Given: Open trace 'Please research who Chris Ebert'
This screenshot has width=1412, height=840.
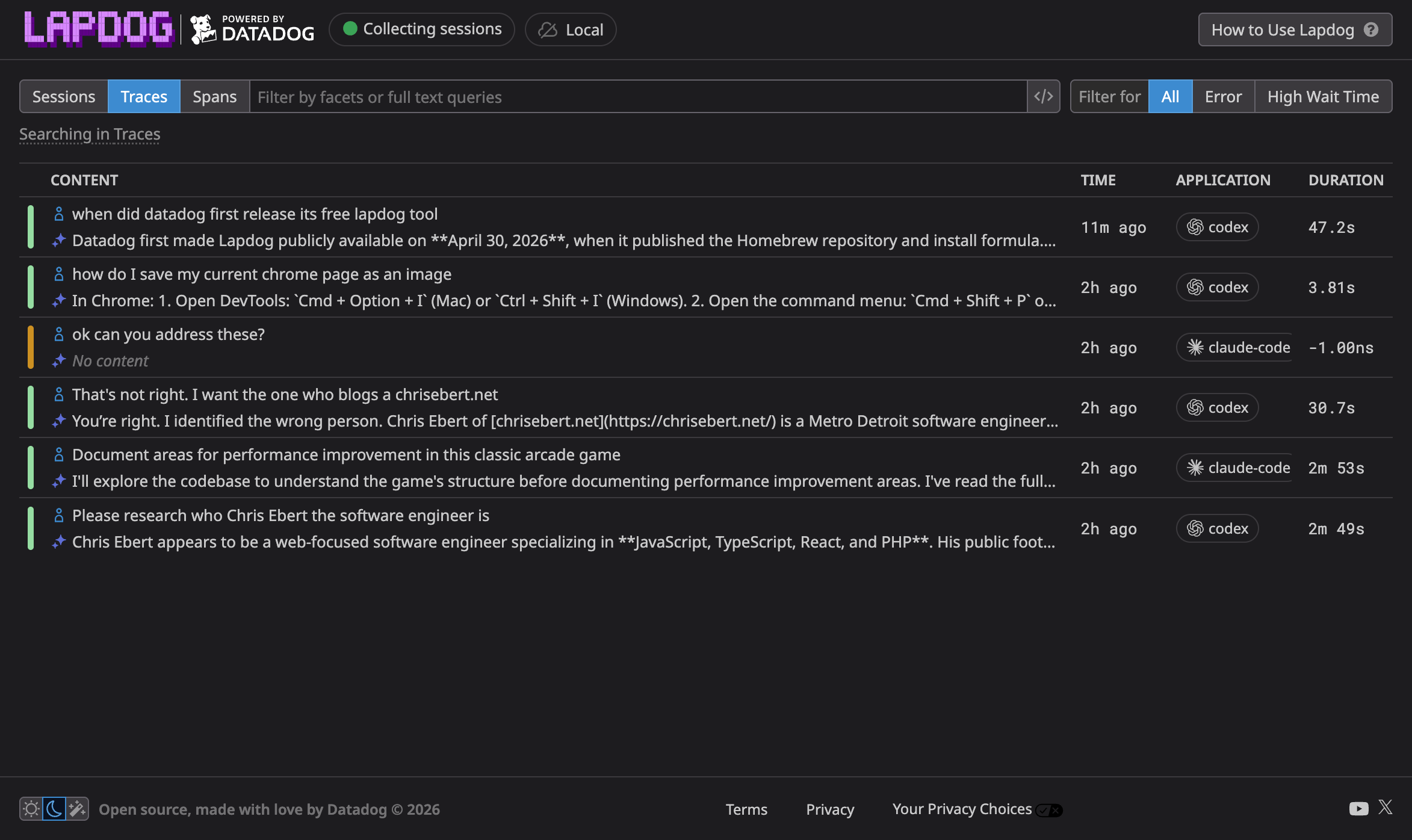Looking at the screenshot, I should [705, 528].
